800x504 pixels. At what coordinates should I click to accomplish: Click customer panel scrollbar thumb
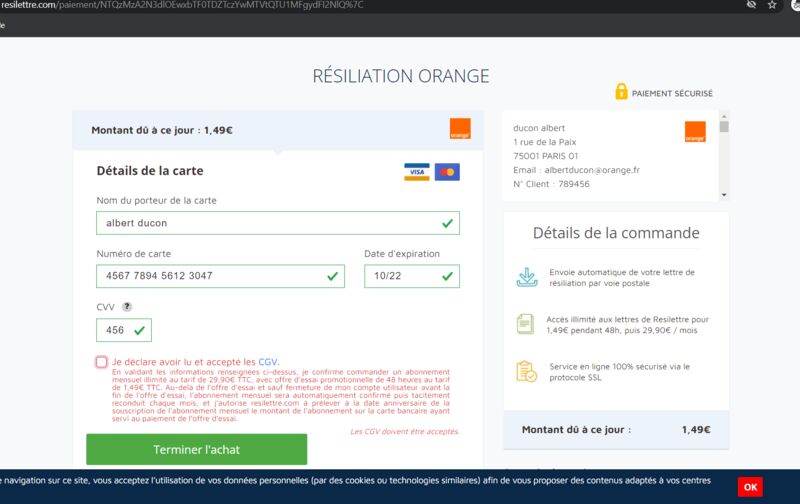724,127
